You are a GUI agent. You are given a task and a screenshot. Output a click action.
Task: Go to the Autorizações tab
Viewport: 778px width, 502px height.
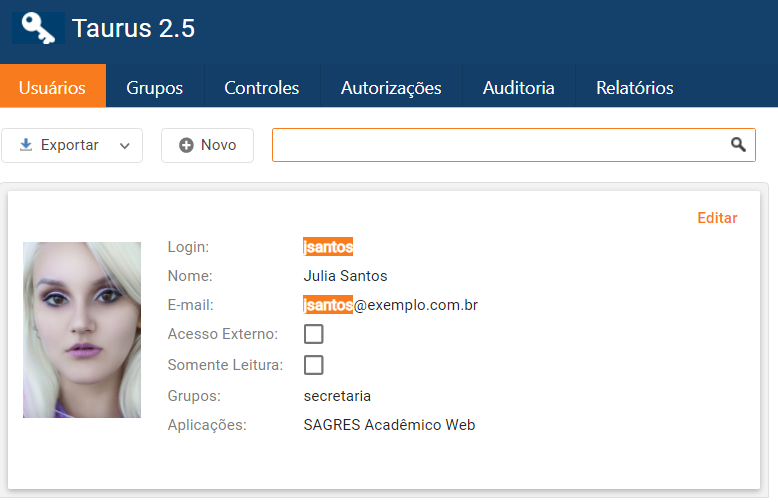(391, 88)
